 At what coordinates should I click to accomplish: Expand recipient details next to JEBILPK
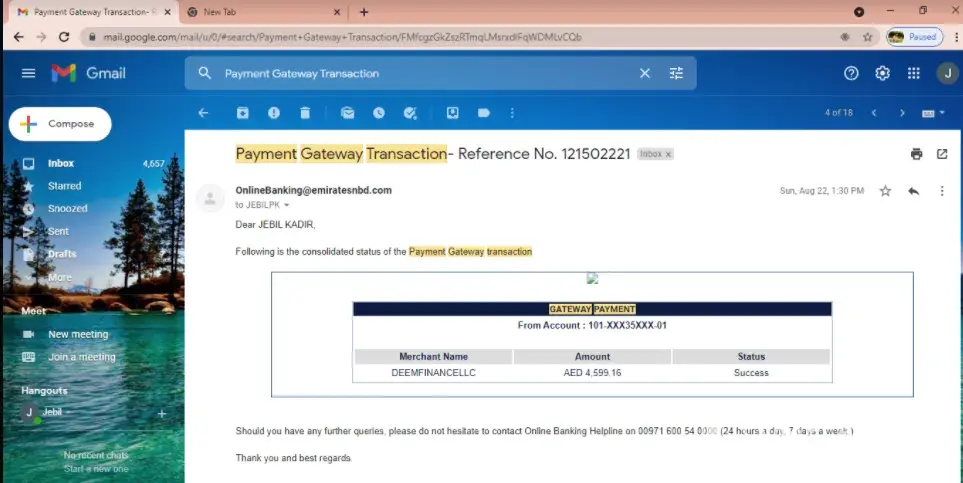click(286, 205)
